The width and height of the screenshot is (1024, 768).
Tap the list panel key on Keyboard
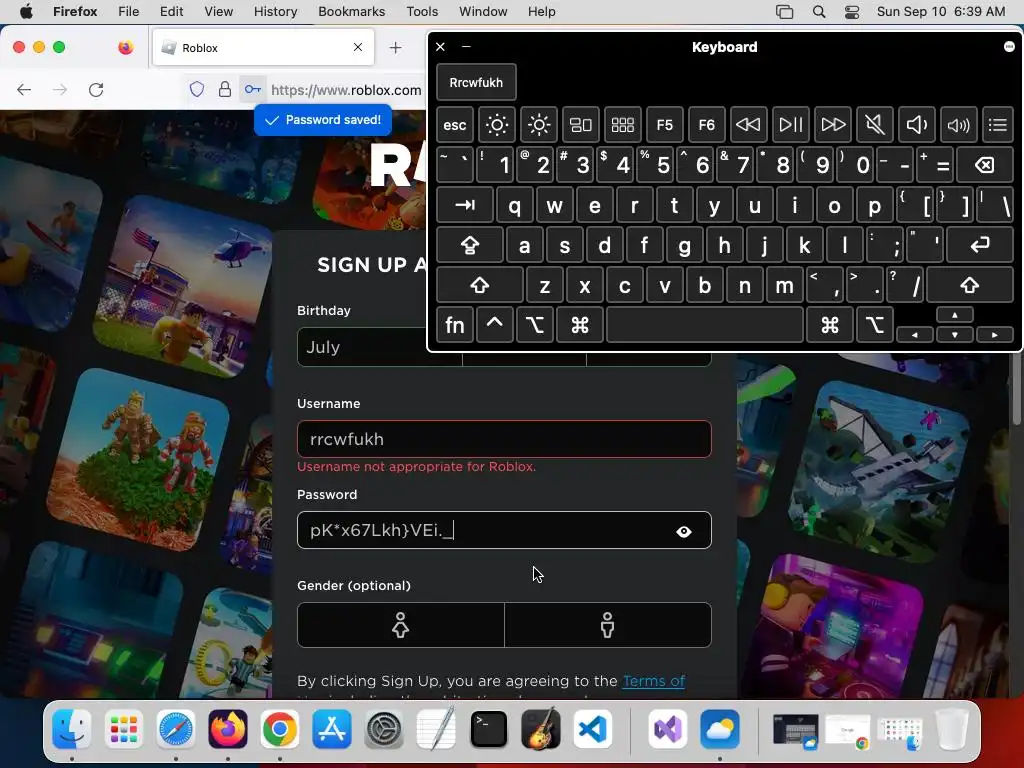point(997,125)
